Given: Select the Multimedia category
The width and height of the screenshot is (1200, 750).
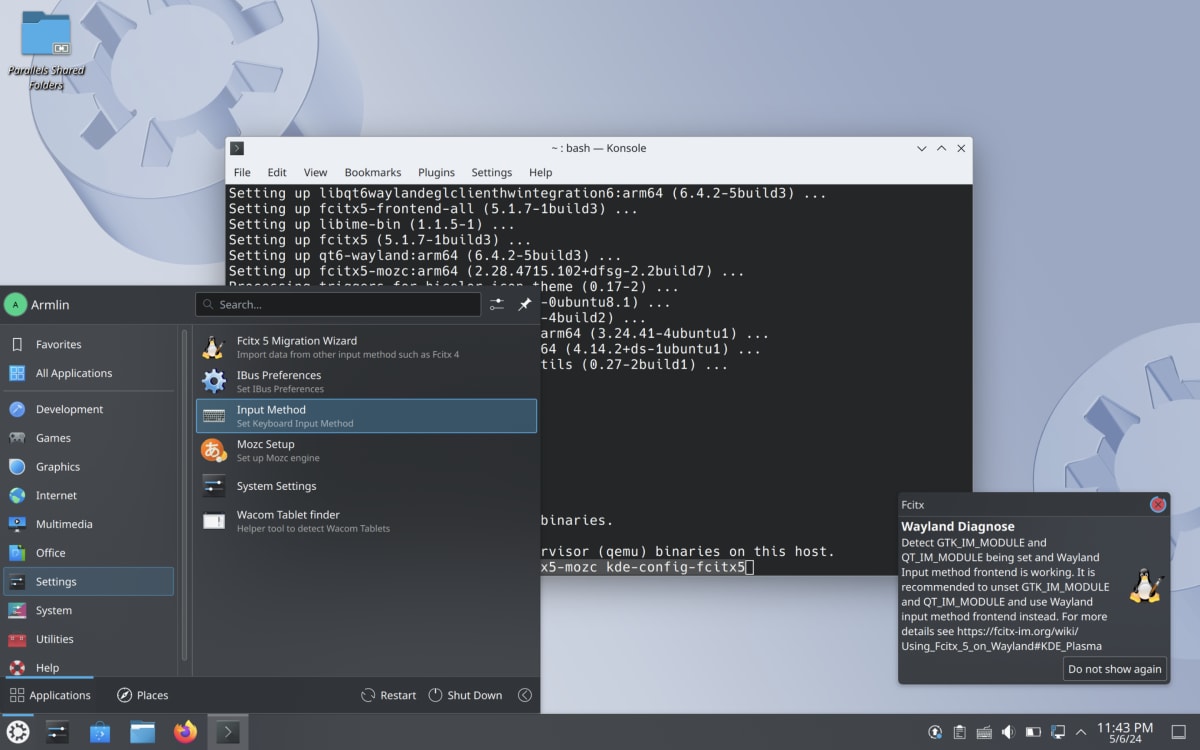Looking at the screenshot, I should (89, 524).
